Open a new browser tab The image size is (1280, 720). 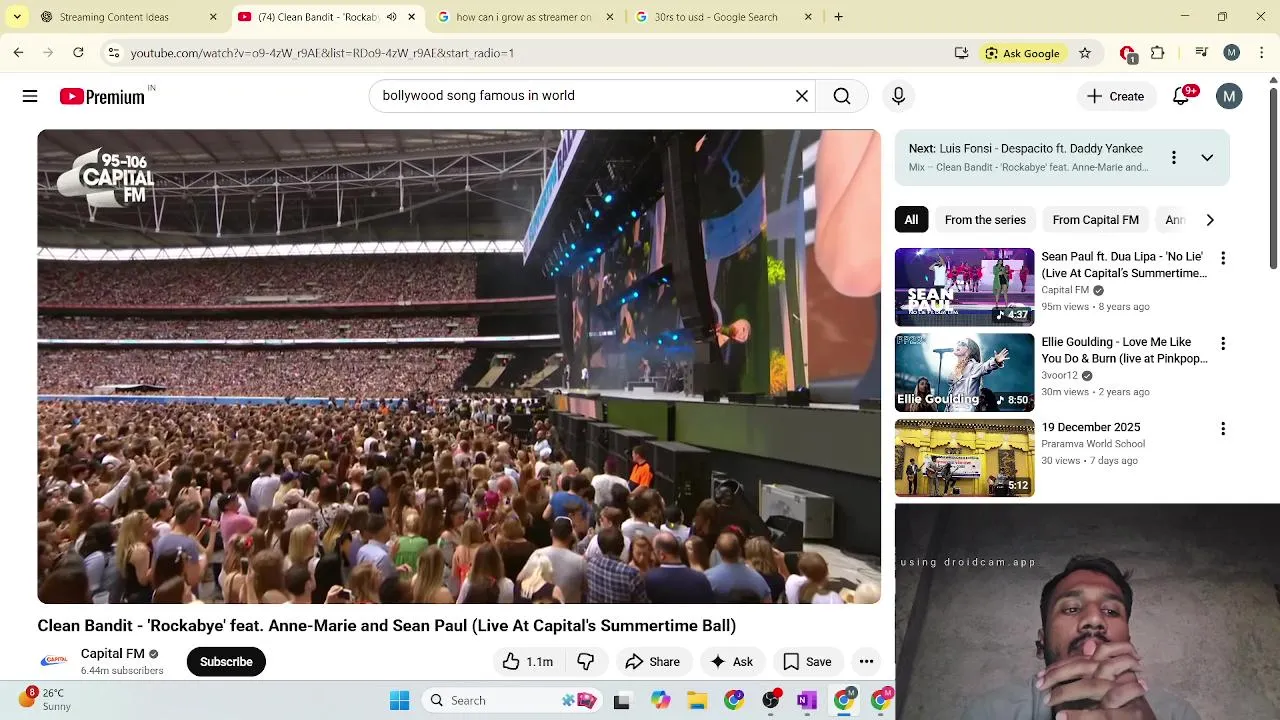pos(838,17)
